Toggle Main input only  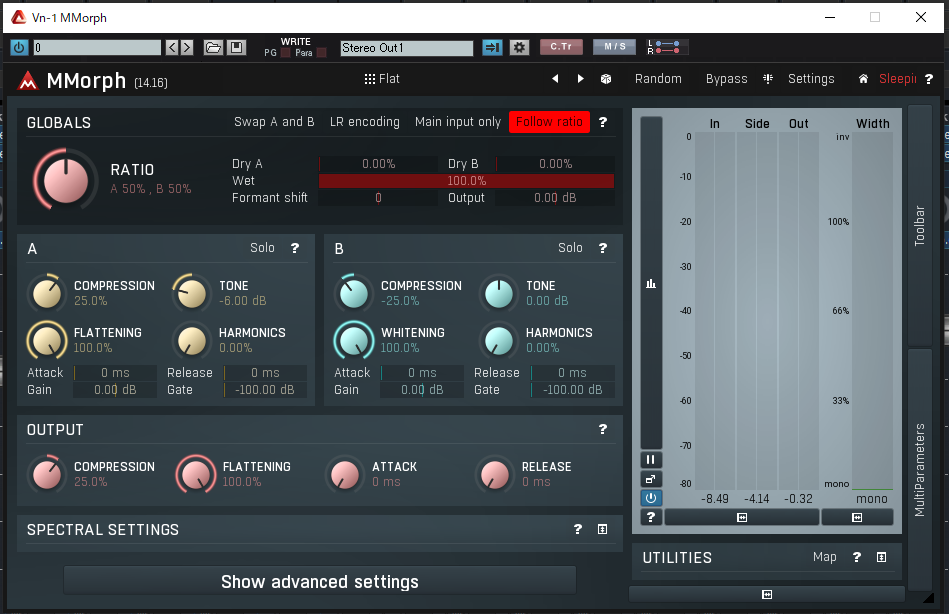458,122
